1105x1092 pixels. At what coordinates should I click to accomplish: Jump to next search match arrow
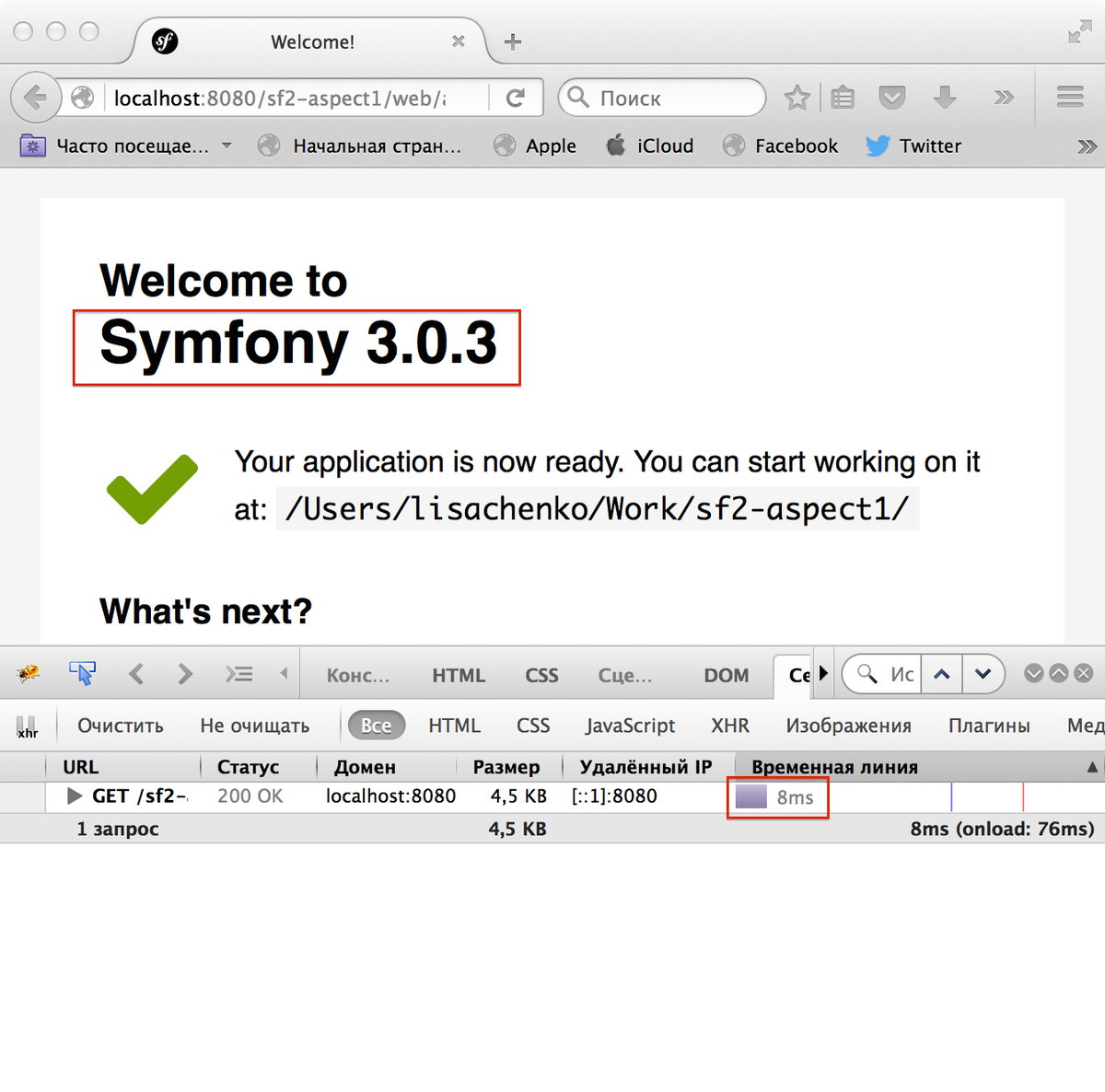pyautogui.click(x=983, y=674)
